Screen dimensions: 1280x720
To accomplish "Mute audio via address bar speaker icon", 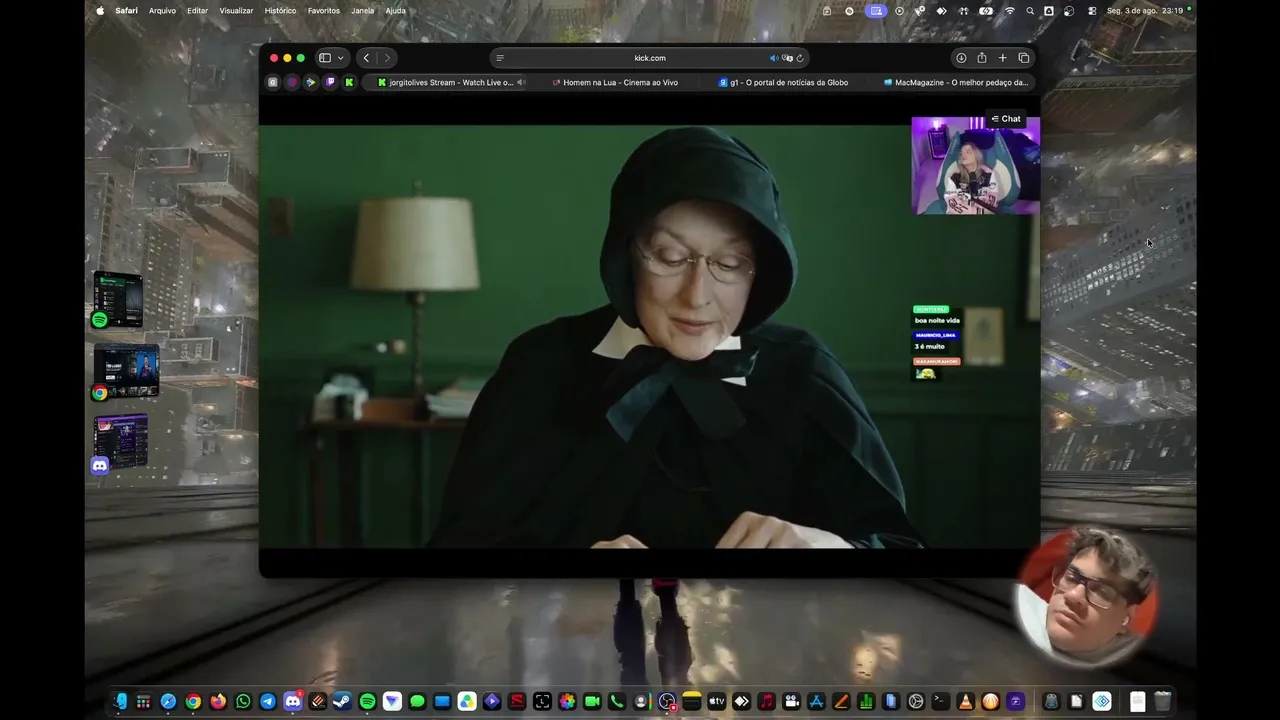I will tap(773, 58).
